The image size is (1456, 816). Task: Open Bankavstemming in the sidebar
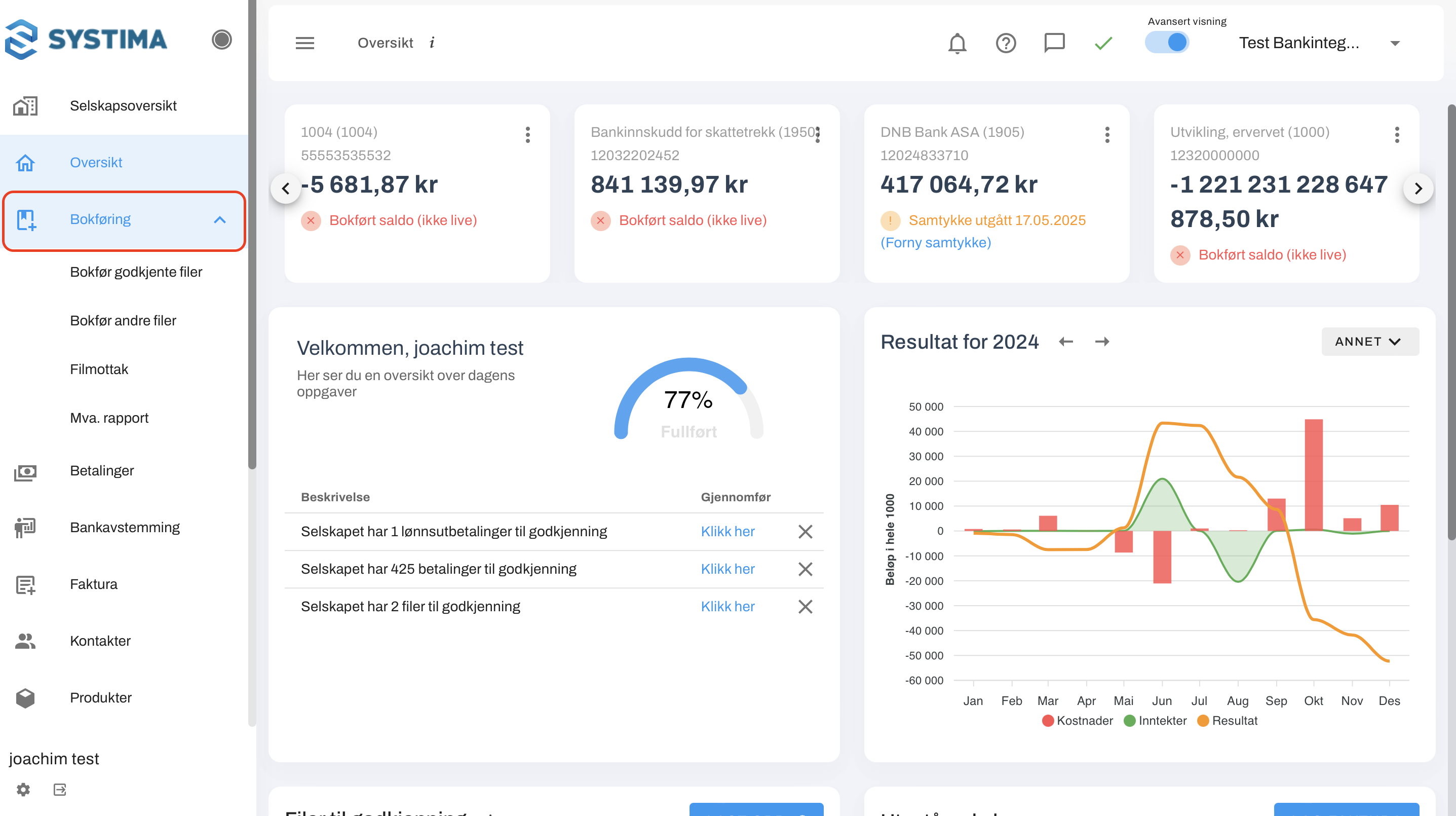124,527
